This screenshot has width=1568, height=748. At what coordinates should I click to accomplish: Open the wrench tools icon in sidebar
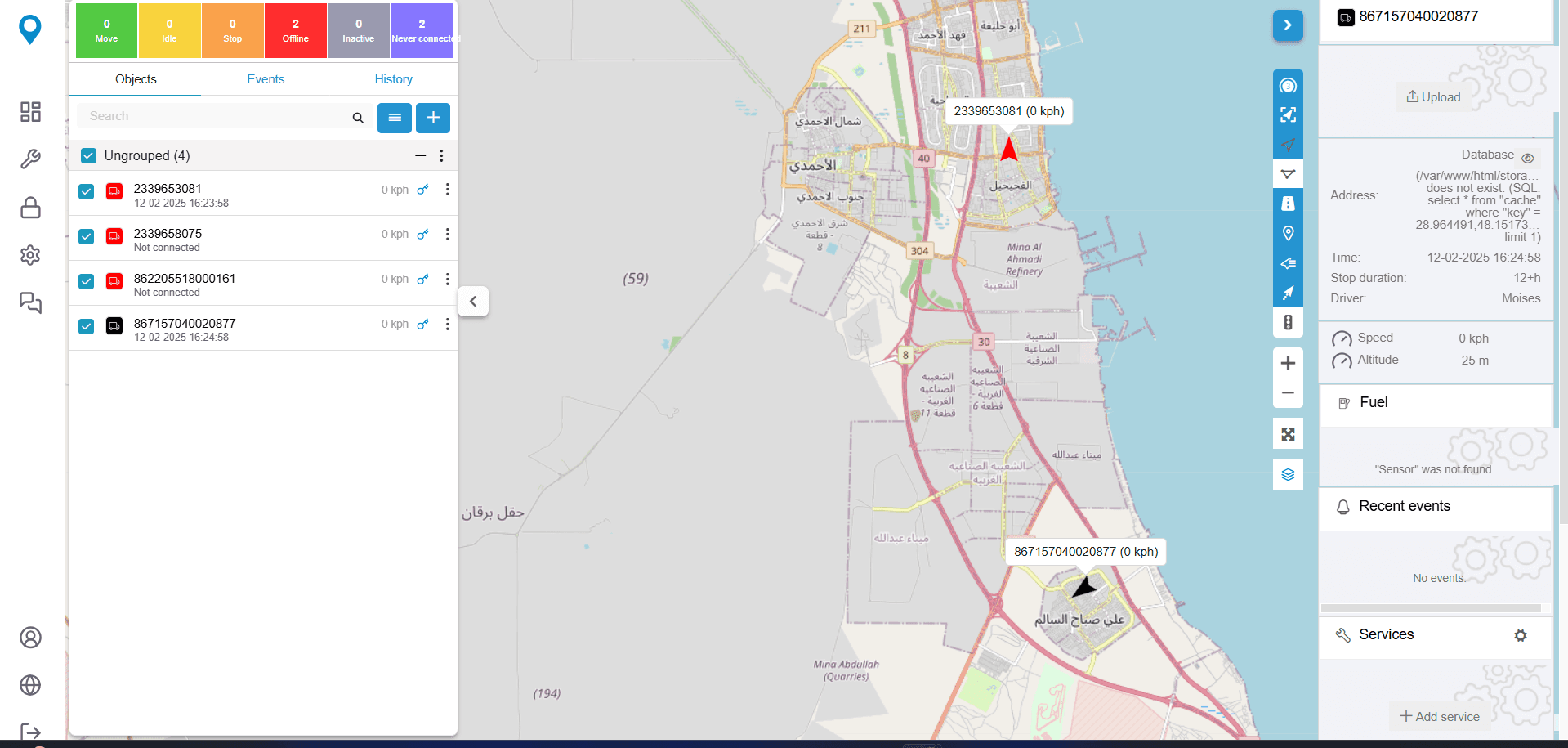tap(30, 159)
